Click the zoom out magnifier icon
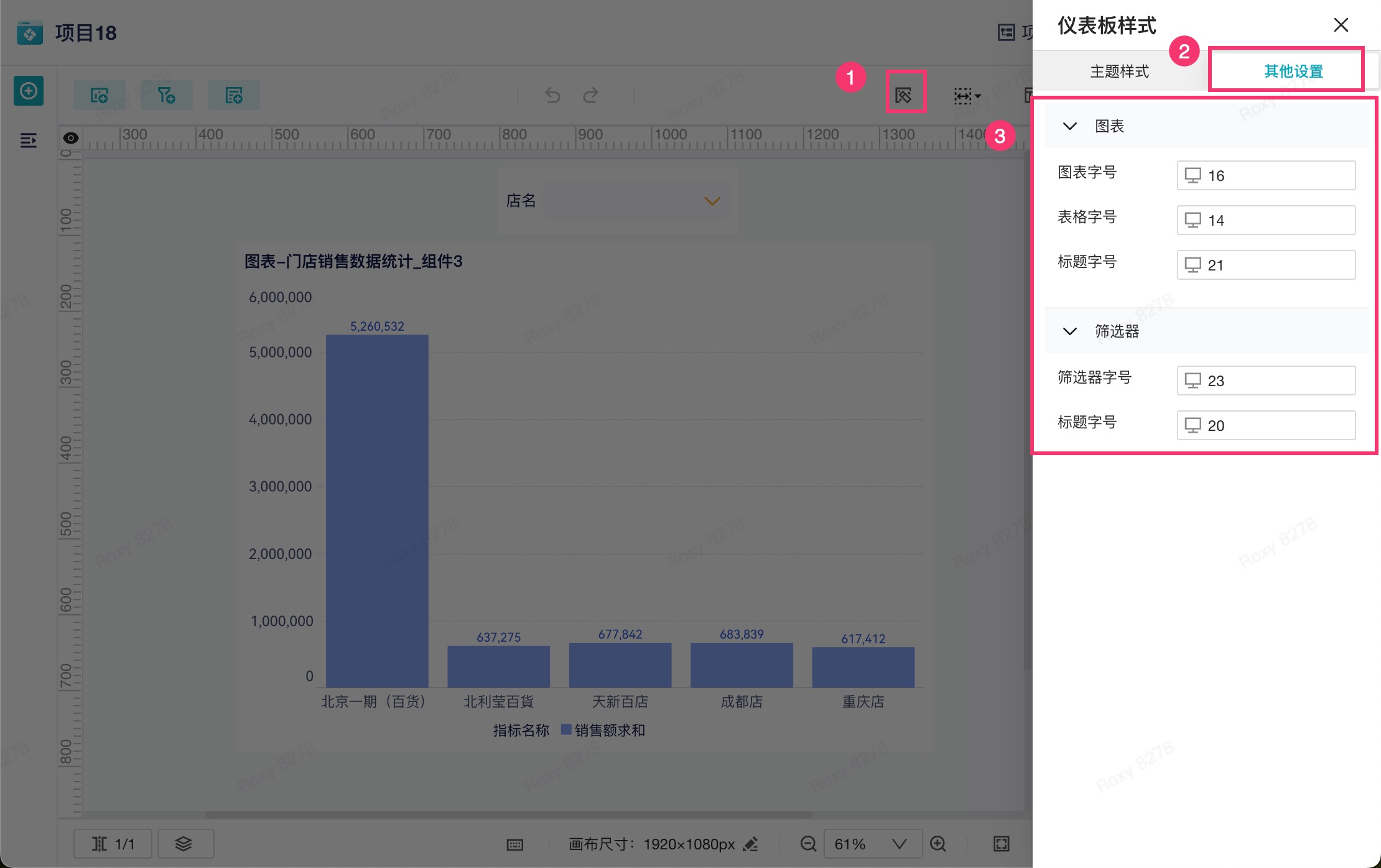This screenshot has width=1381, height=868. (807, 844)
